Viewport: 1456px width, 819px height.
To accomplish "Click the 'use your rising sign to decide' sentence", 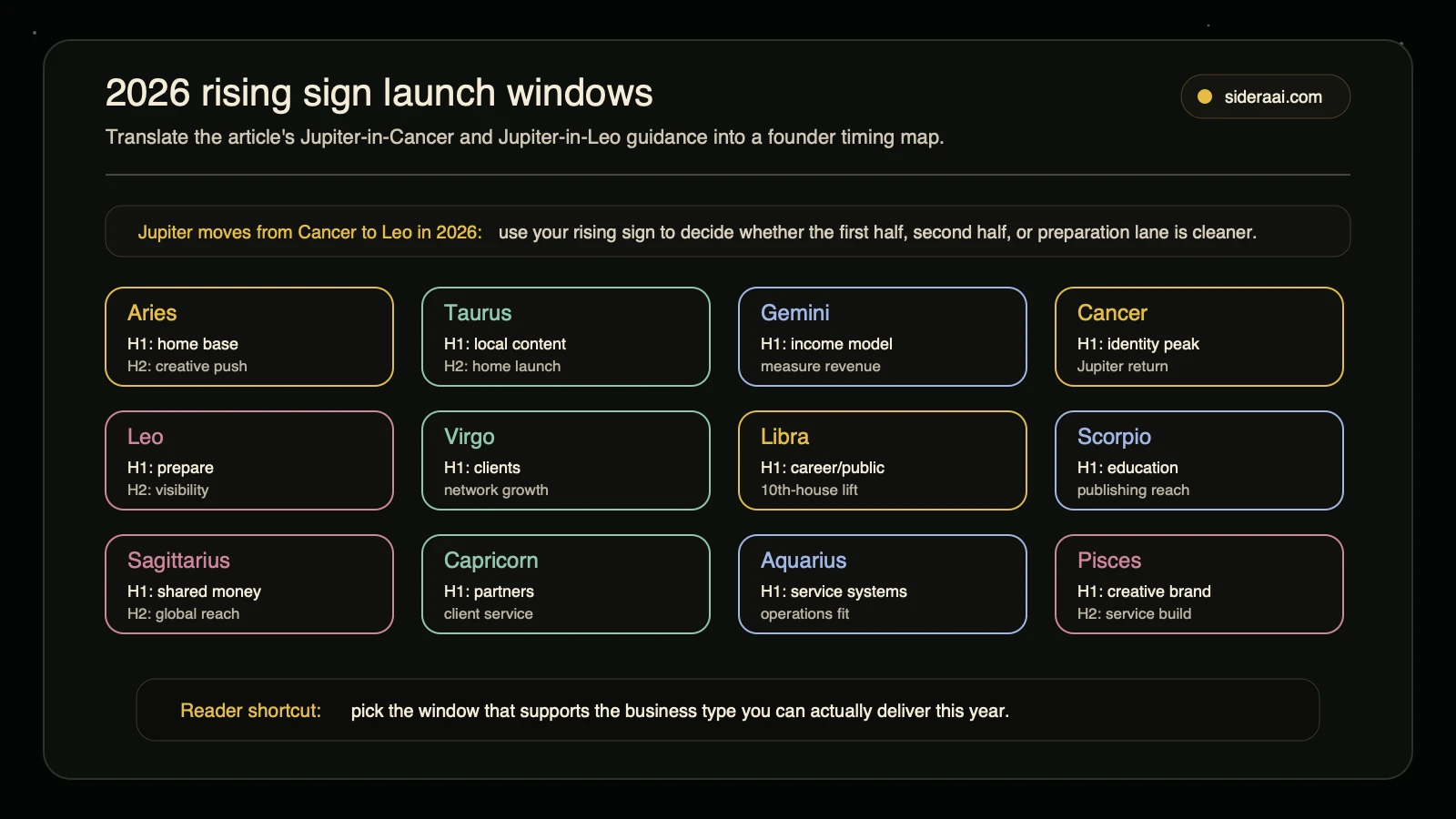I will 877,232.
